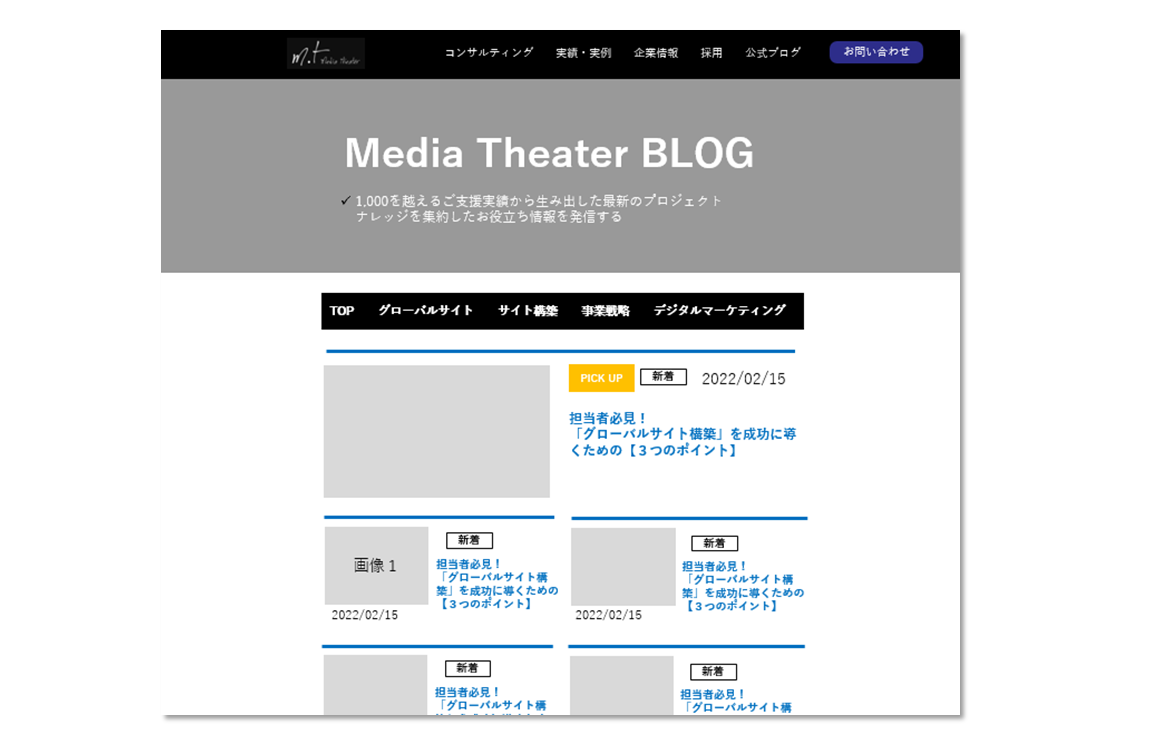Open the サイト構築 category tab

528,310
